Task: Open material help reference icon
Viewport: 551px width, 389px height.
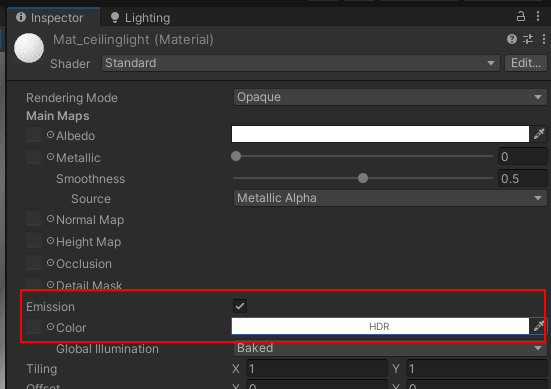Action: pos(512,39)
